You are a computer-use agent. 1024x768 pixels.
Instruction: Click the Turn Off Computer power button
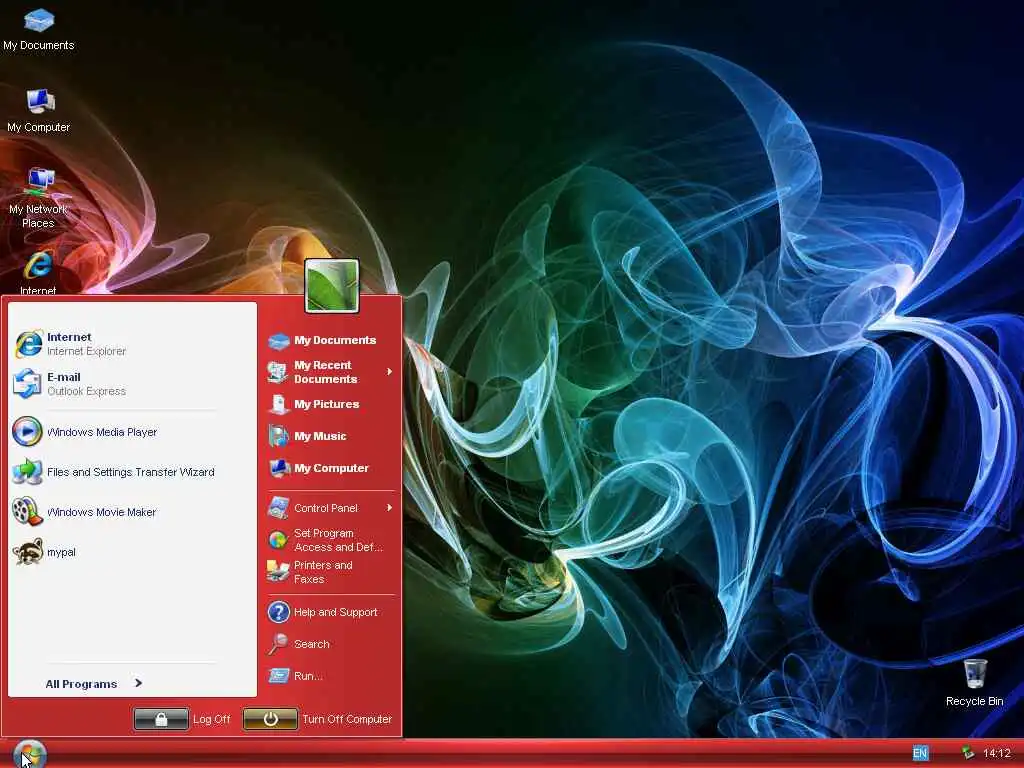tap(270, 719)
